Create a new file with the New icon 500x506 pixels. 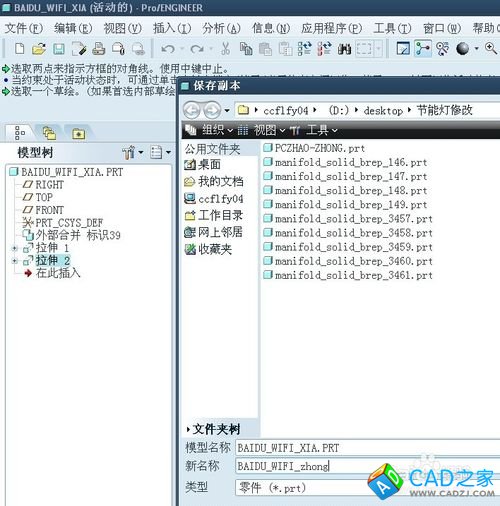coord(20,49)
